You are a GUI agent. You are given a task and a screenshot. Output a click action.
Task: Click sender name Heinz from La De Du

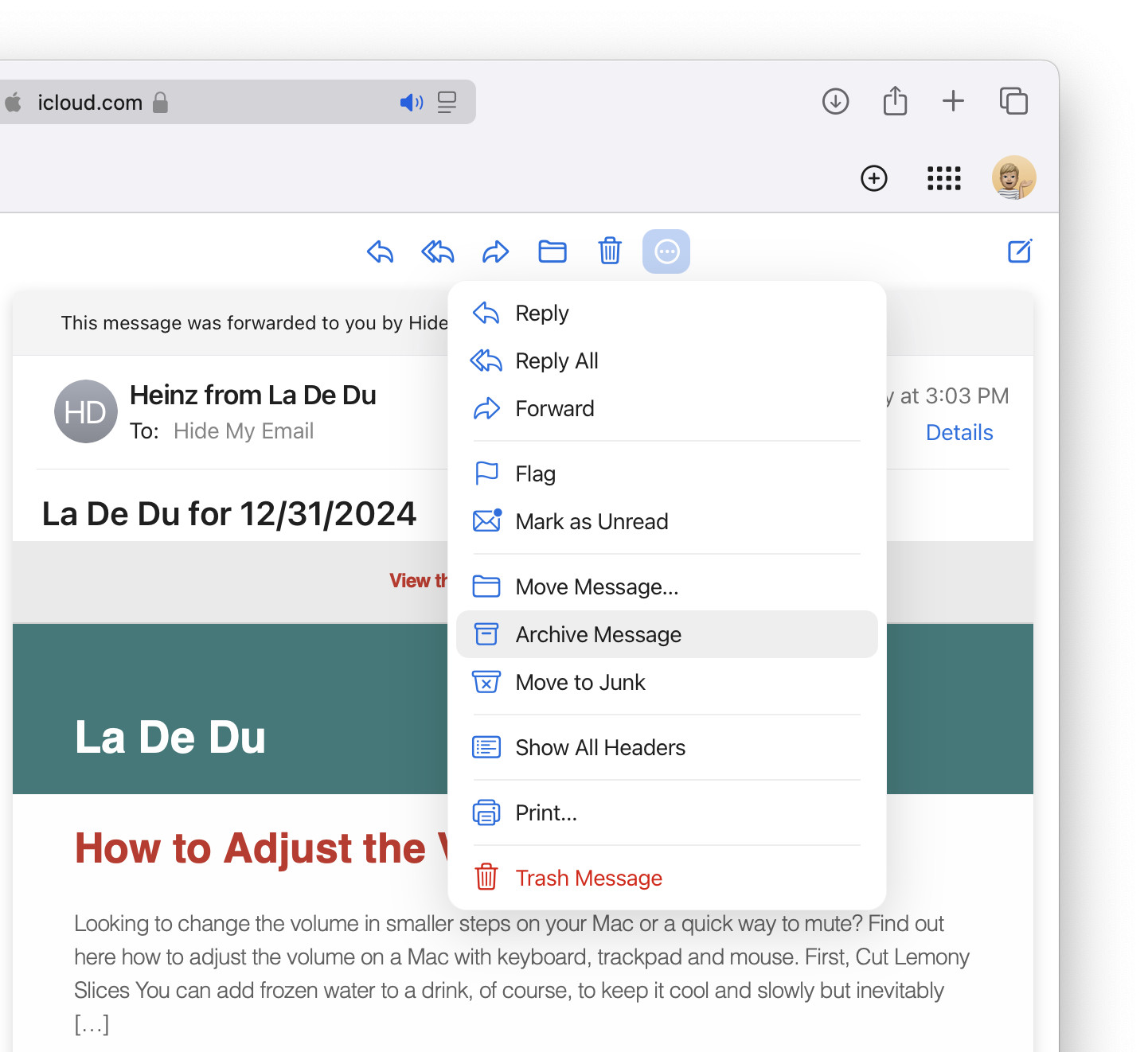pos(253,395)
